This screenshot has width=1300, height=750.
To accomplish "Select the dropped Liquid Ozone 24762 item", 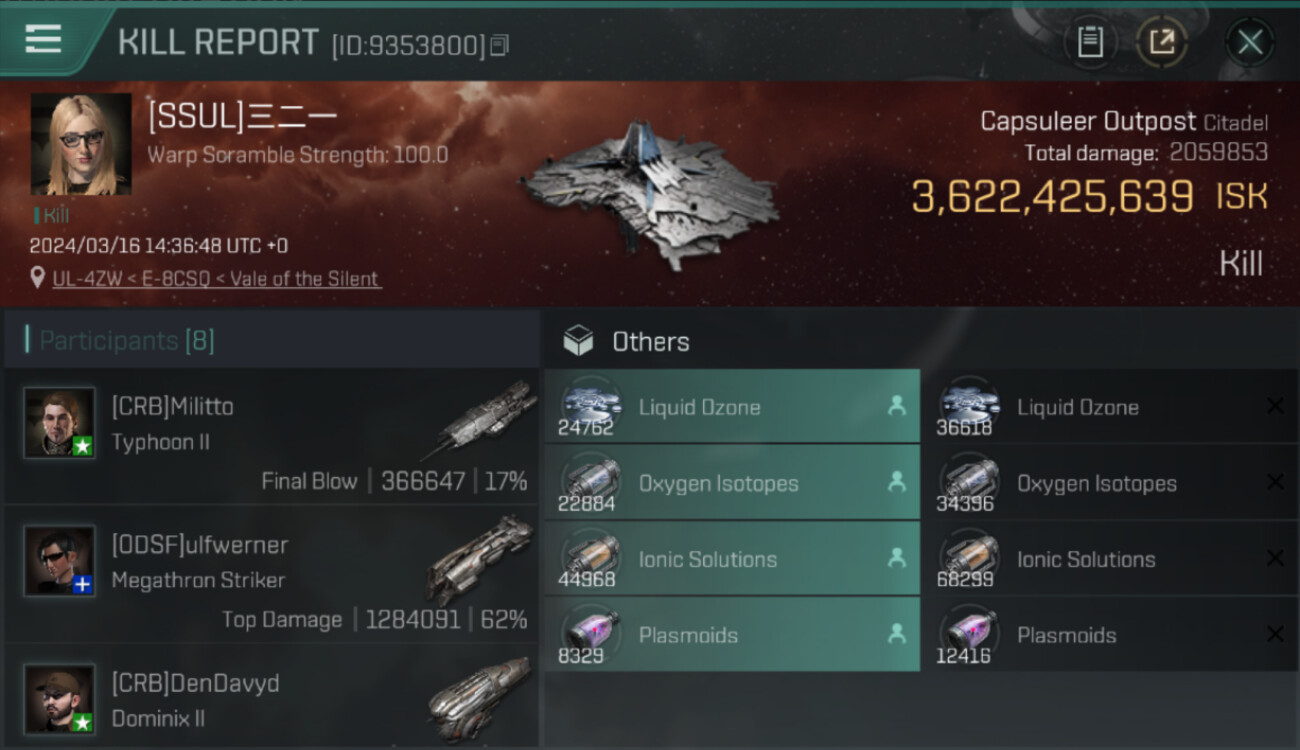I will [x=732, y=407].
